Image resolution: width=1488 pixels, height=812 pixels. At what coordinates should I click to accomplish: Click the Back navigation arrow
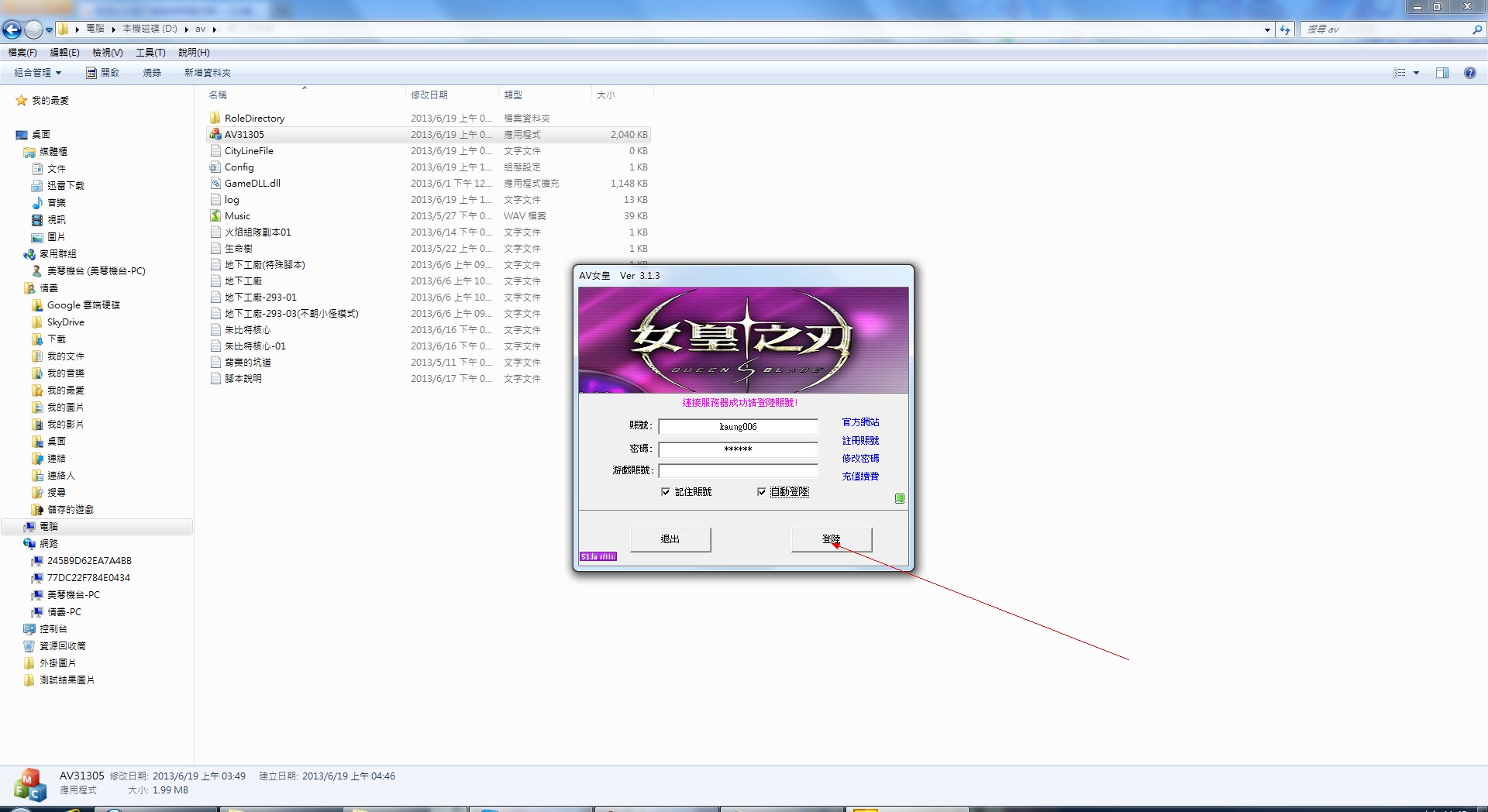coord(12,29)
